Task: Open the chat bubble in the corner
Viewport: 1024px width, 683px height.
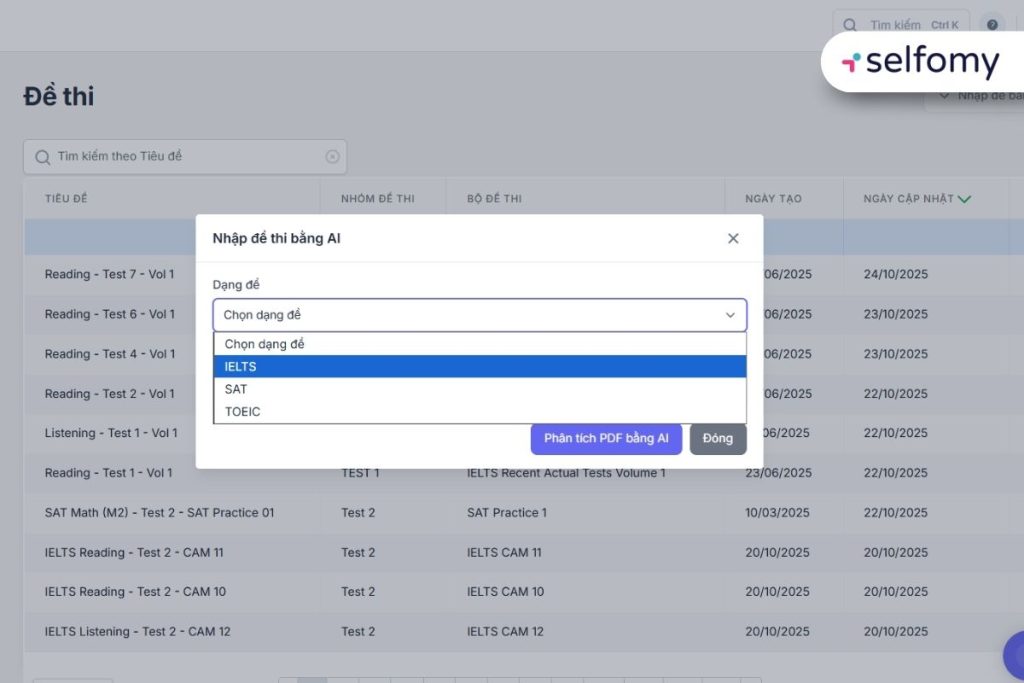Action: pyautogui.click(x=1015, y=655)
